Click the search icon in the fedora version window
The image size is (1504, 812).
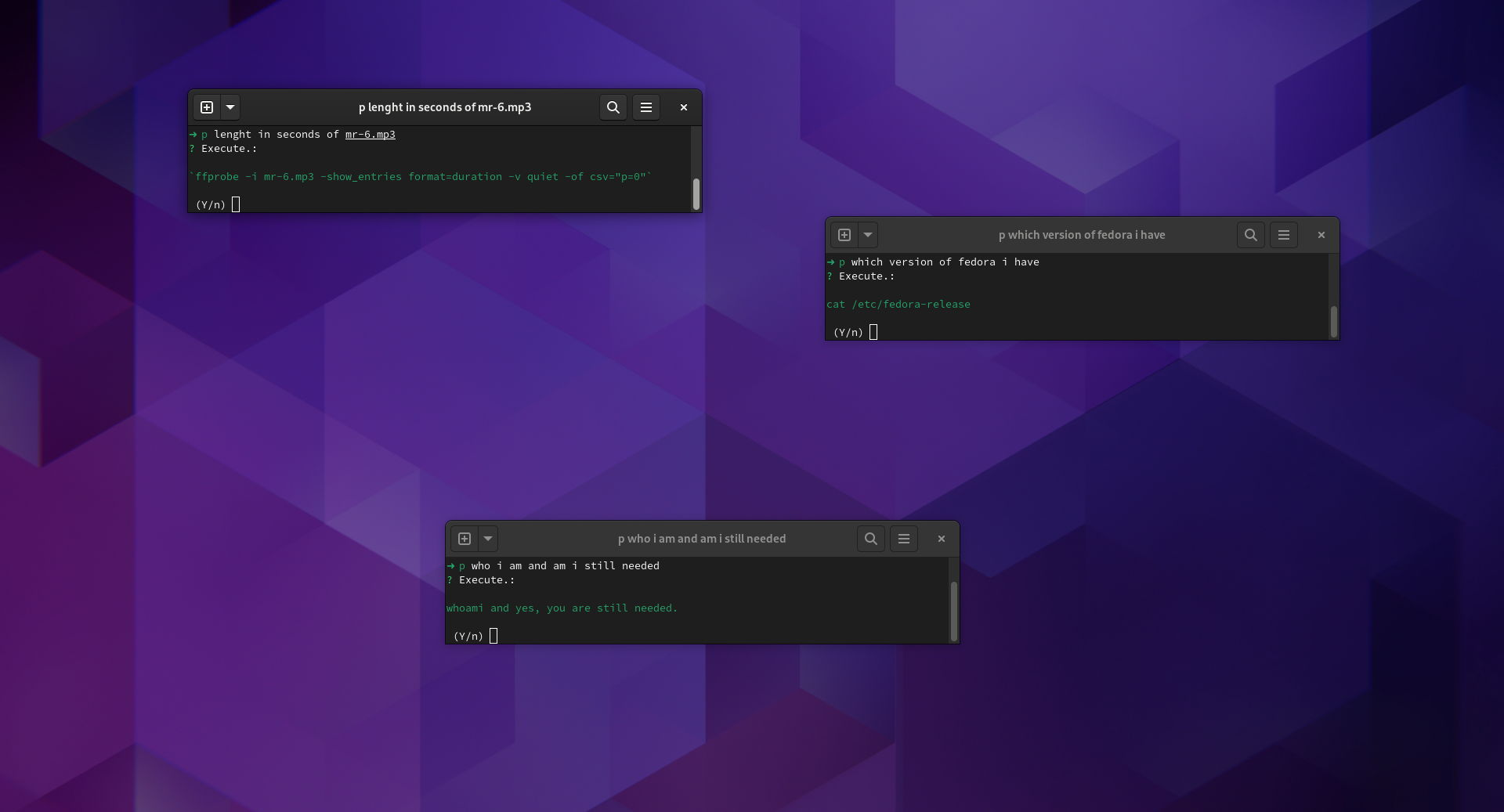point(1250,235)
